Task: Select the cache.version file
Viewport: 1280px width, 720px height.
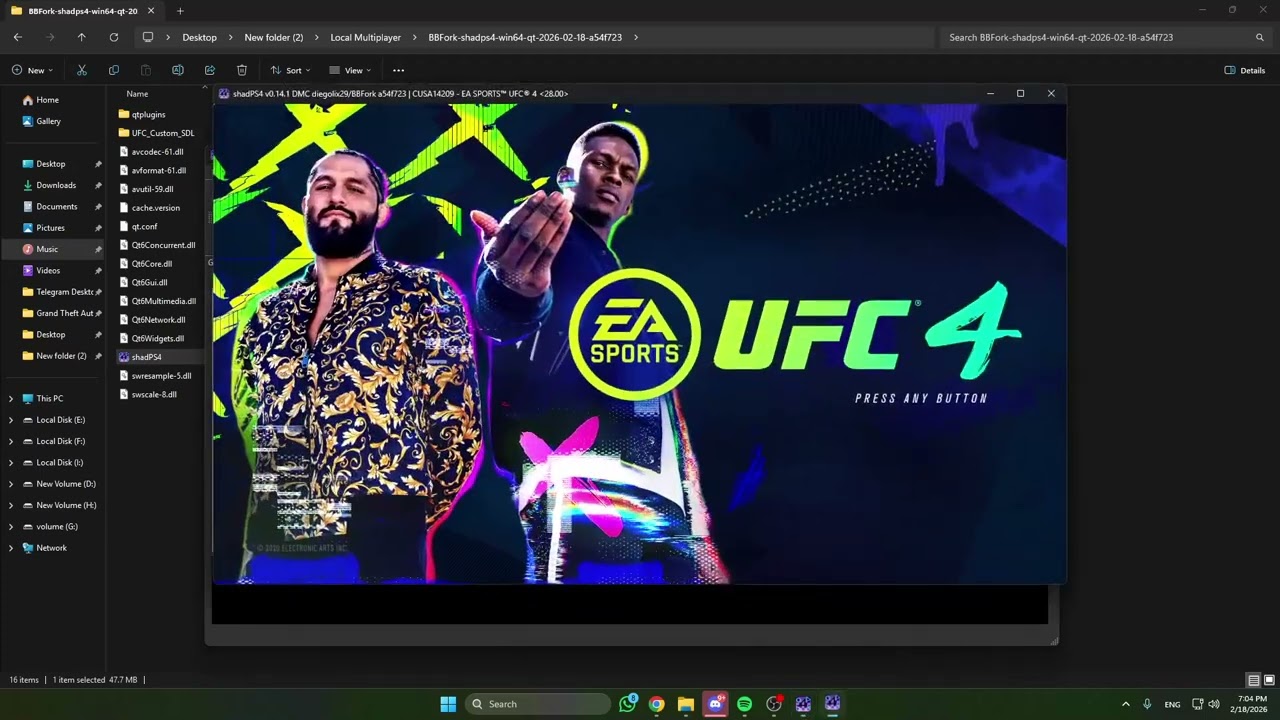Action: click(x=156, y=208)
